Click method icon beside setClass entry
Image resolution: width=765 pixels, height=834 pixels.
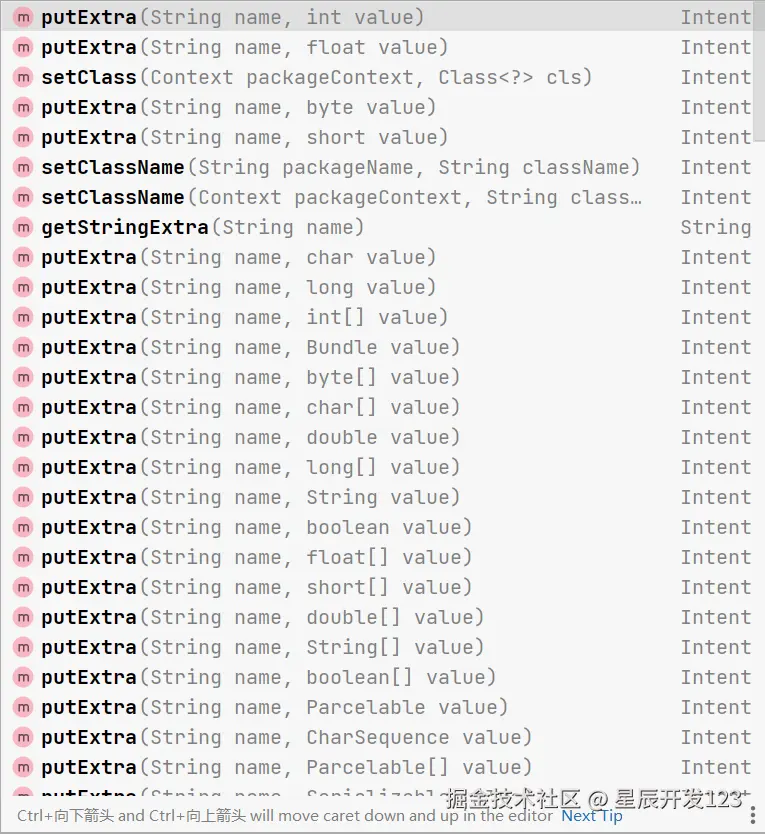[22, 77]
